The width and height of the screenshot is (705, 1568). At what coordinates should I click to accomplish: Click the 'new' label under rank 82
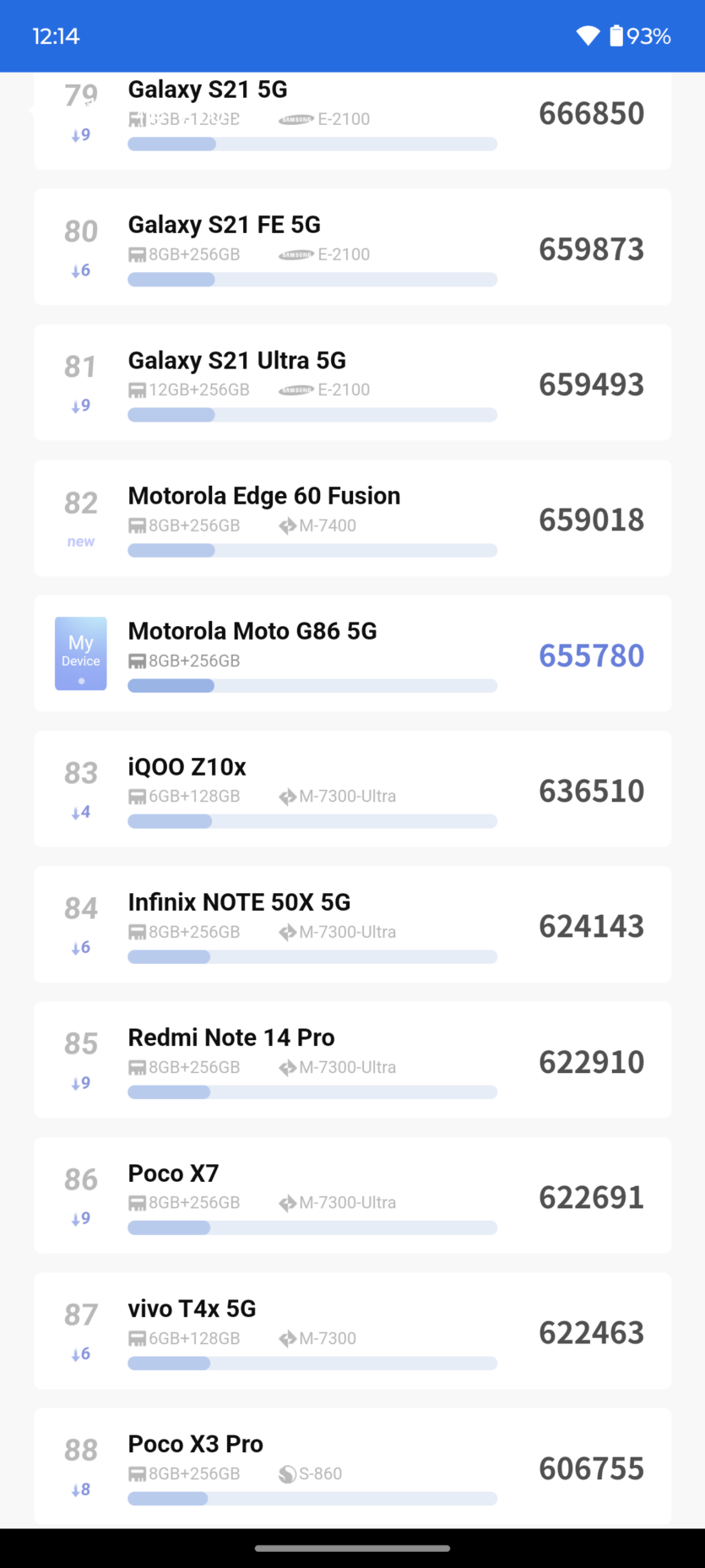80,542
